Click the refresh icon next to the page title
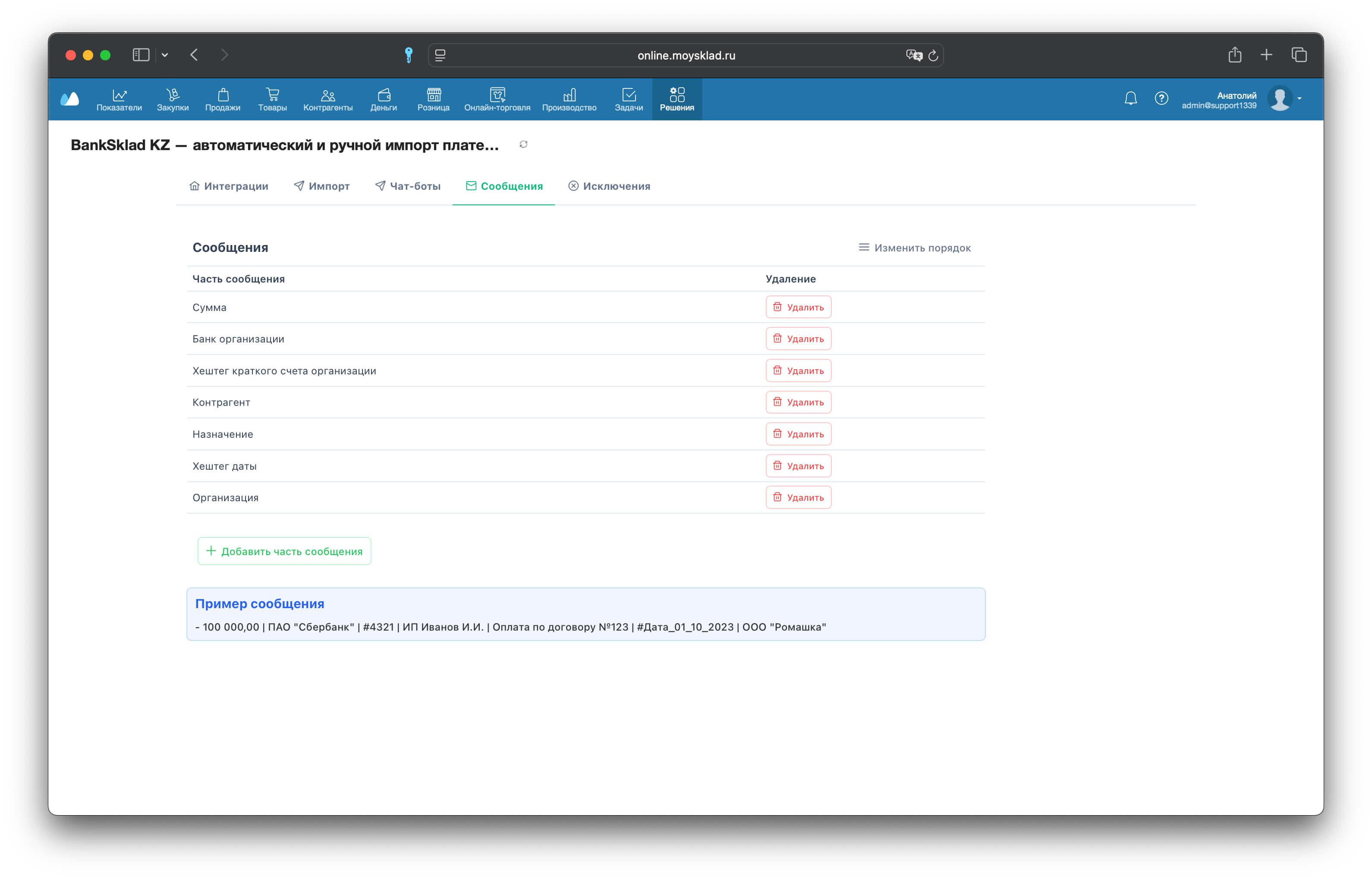This screenshot has width=1372, height=879. point(523,144)
